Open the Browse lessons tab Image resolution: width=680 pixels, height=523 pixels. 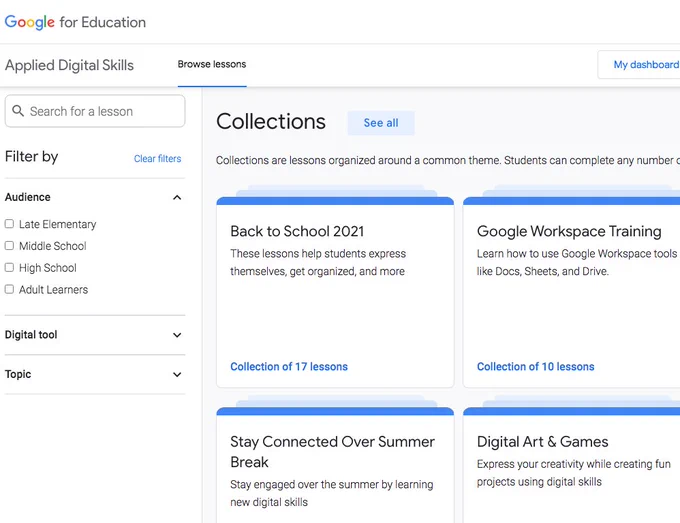212,64
